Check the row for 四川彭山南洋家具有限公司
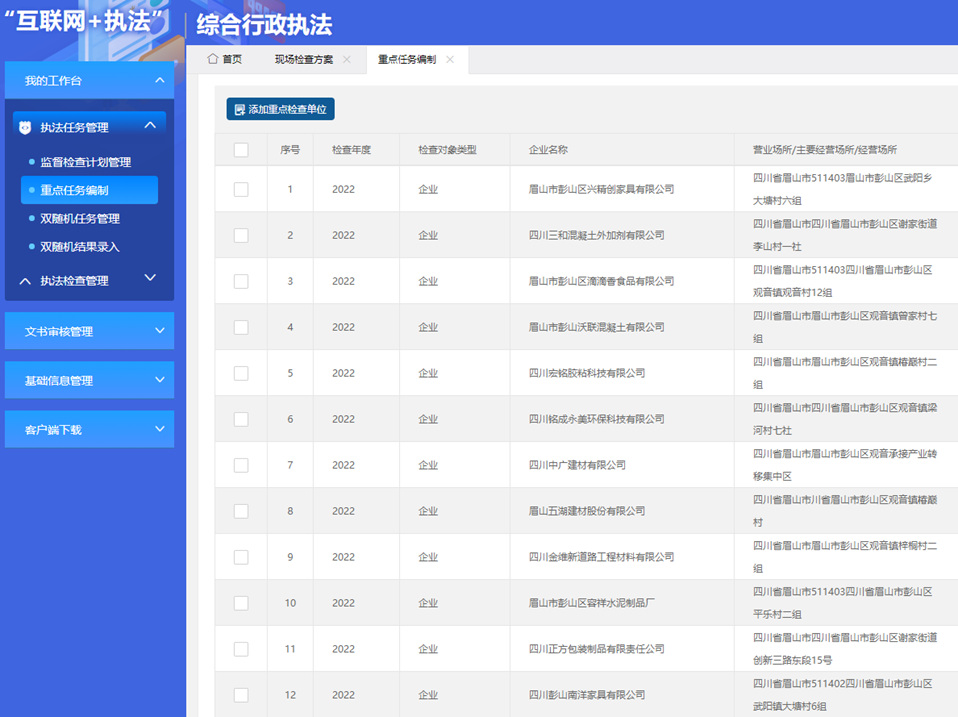Screen dimensions: 958x717 [x=241, y=695]
